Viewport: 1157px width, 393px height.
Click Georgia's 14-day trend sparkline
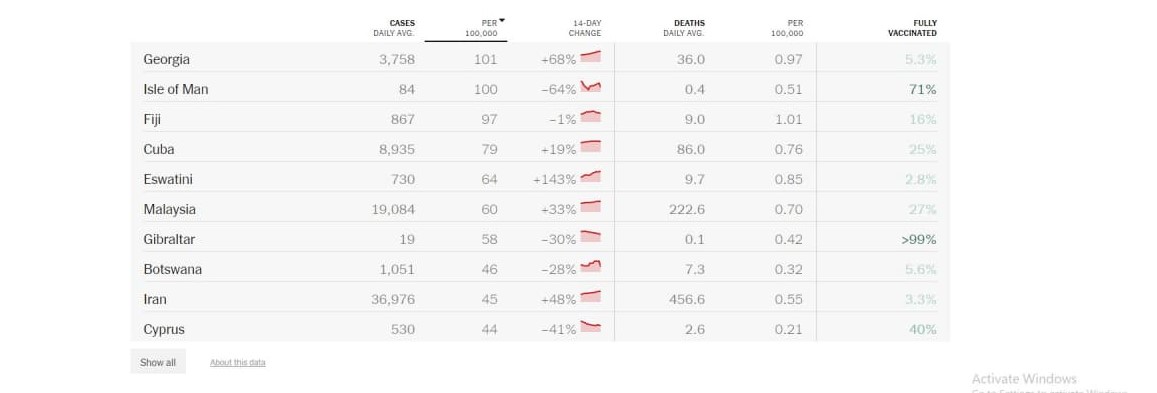pos(590,57)
